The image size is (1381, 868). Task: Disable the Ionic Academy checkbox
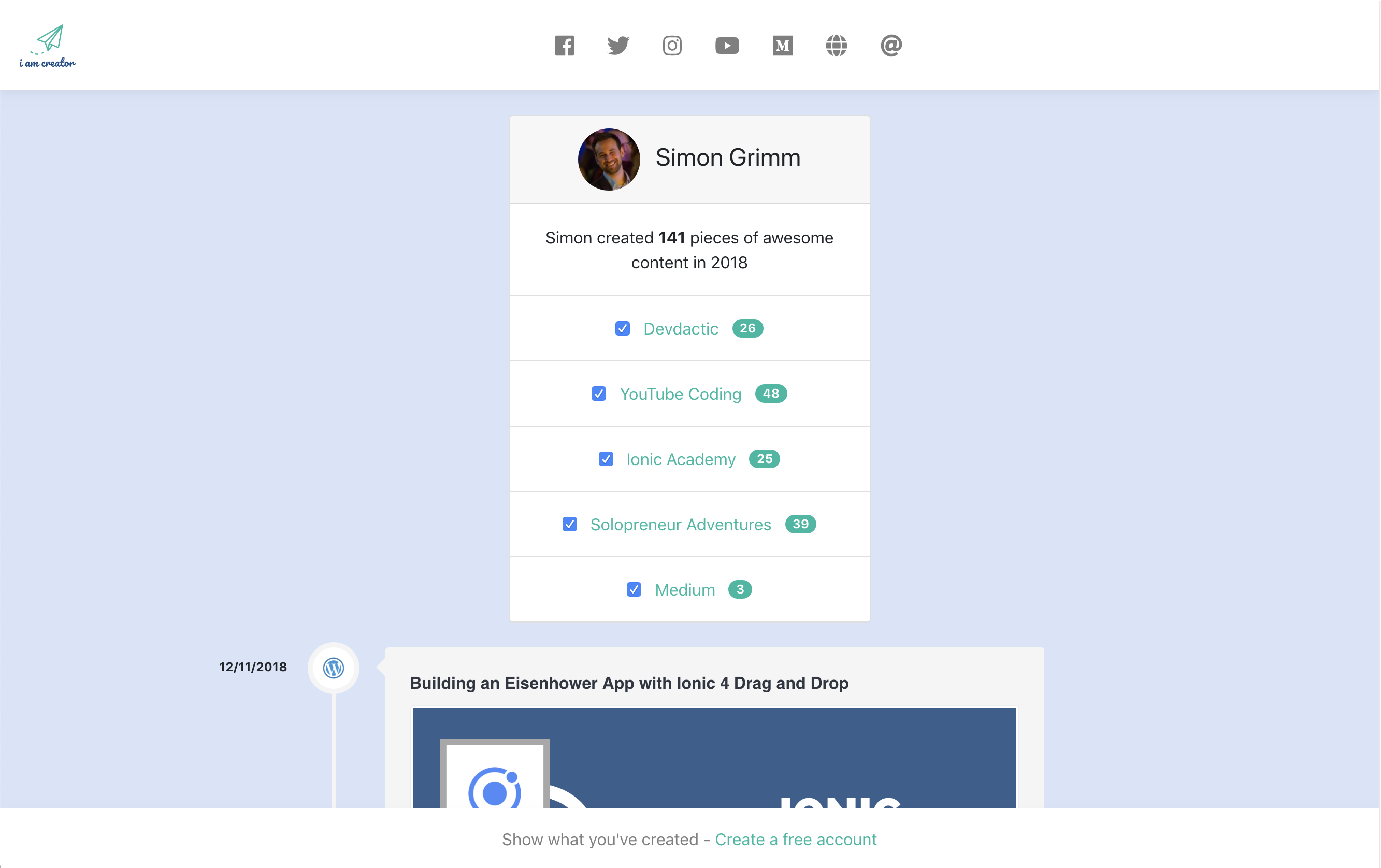(x=606, y=459)
